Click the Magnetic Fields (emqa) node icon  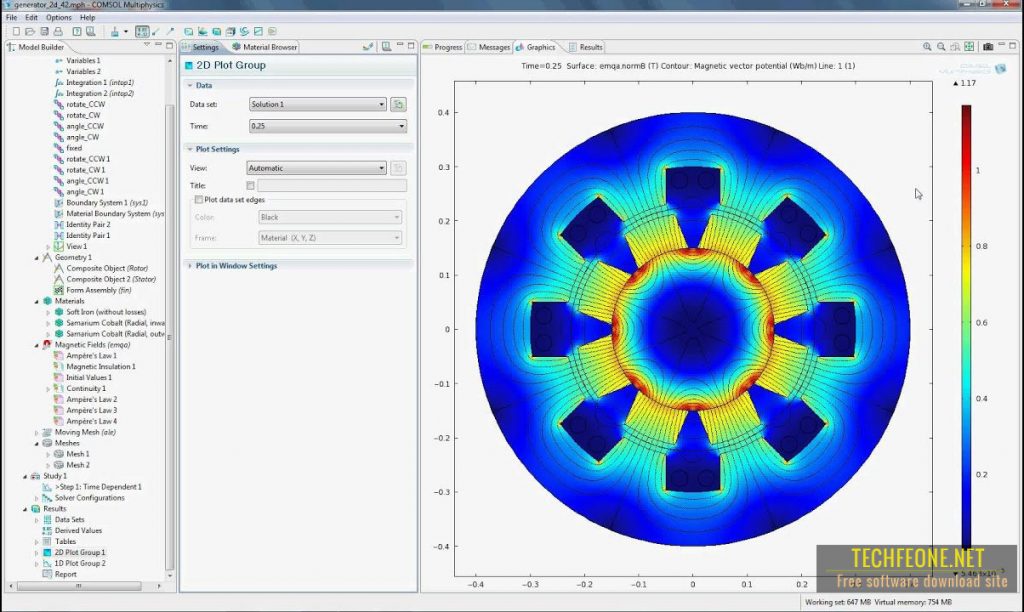pos(47,345)
